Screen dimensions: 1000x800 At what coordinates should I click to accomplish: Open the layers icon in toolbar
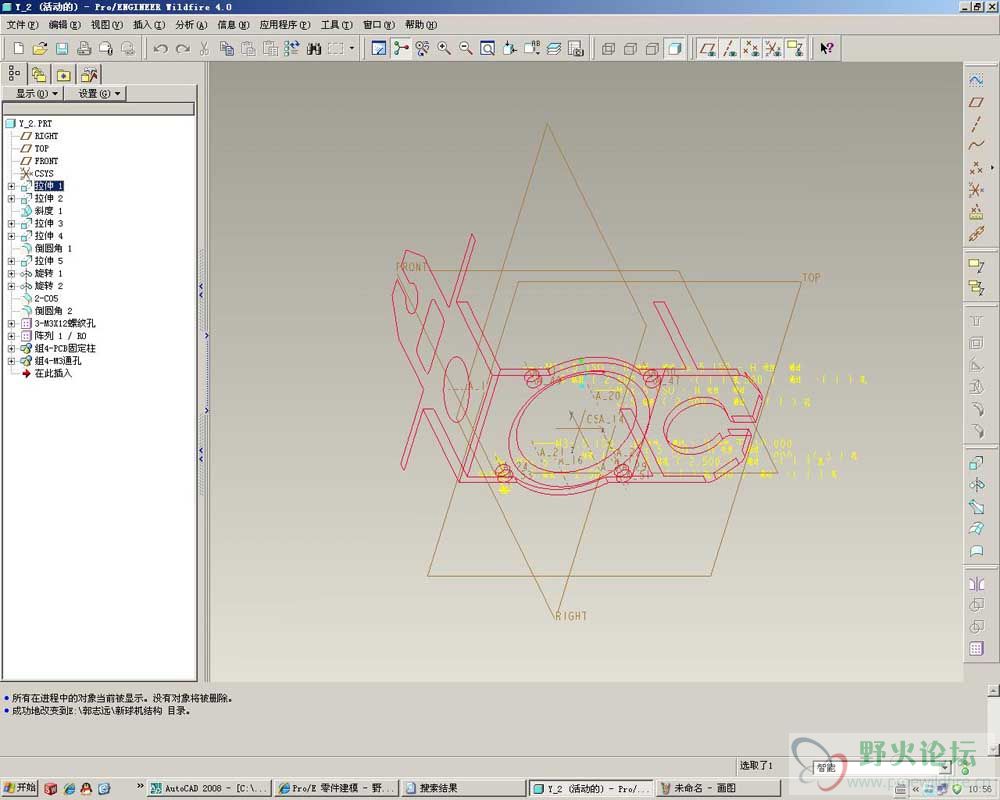tap(554, 48)
